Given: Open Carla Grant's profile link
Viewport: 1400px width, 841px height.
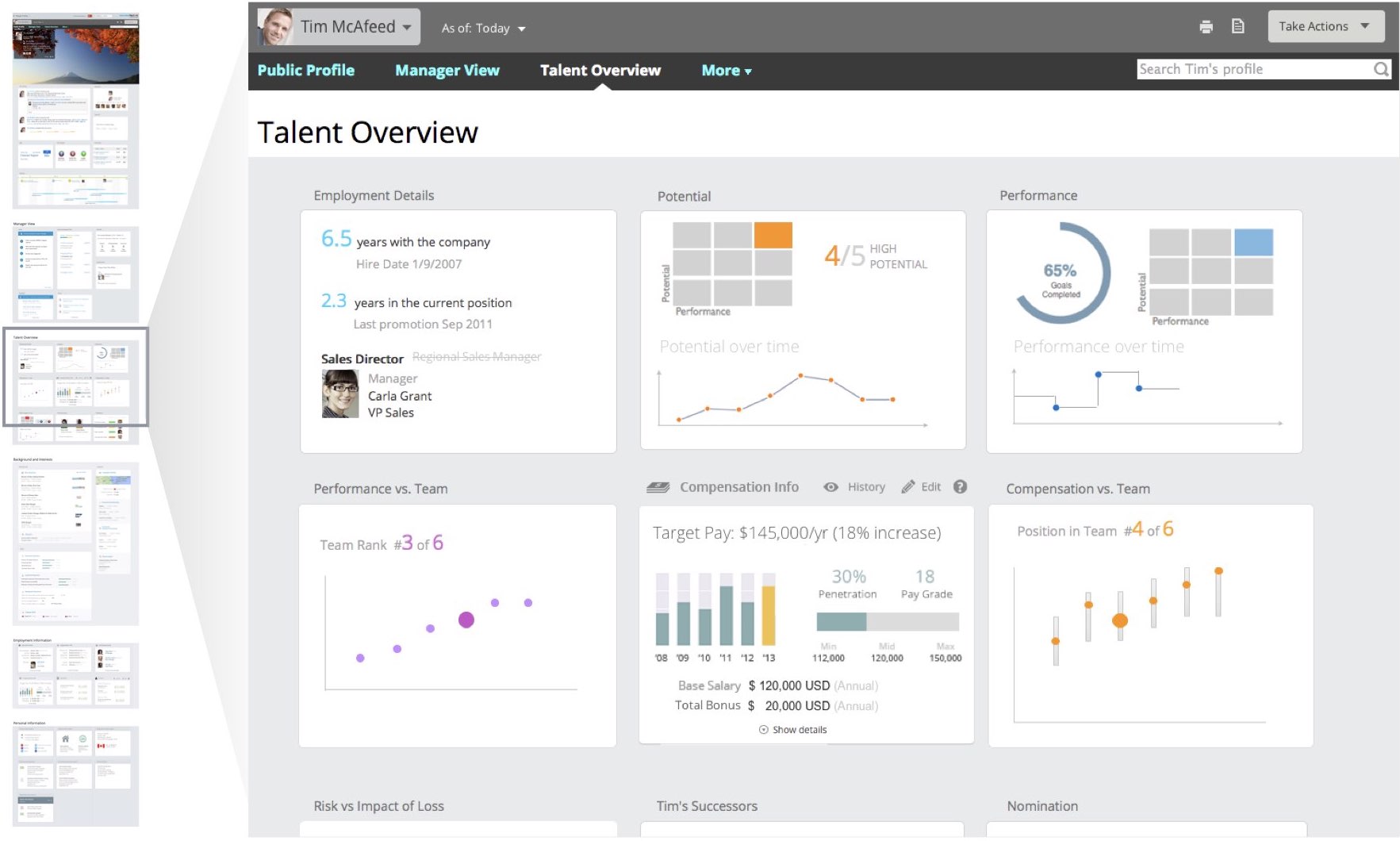Looking at the screenshot, I should pos(400,396).
